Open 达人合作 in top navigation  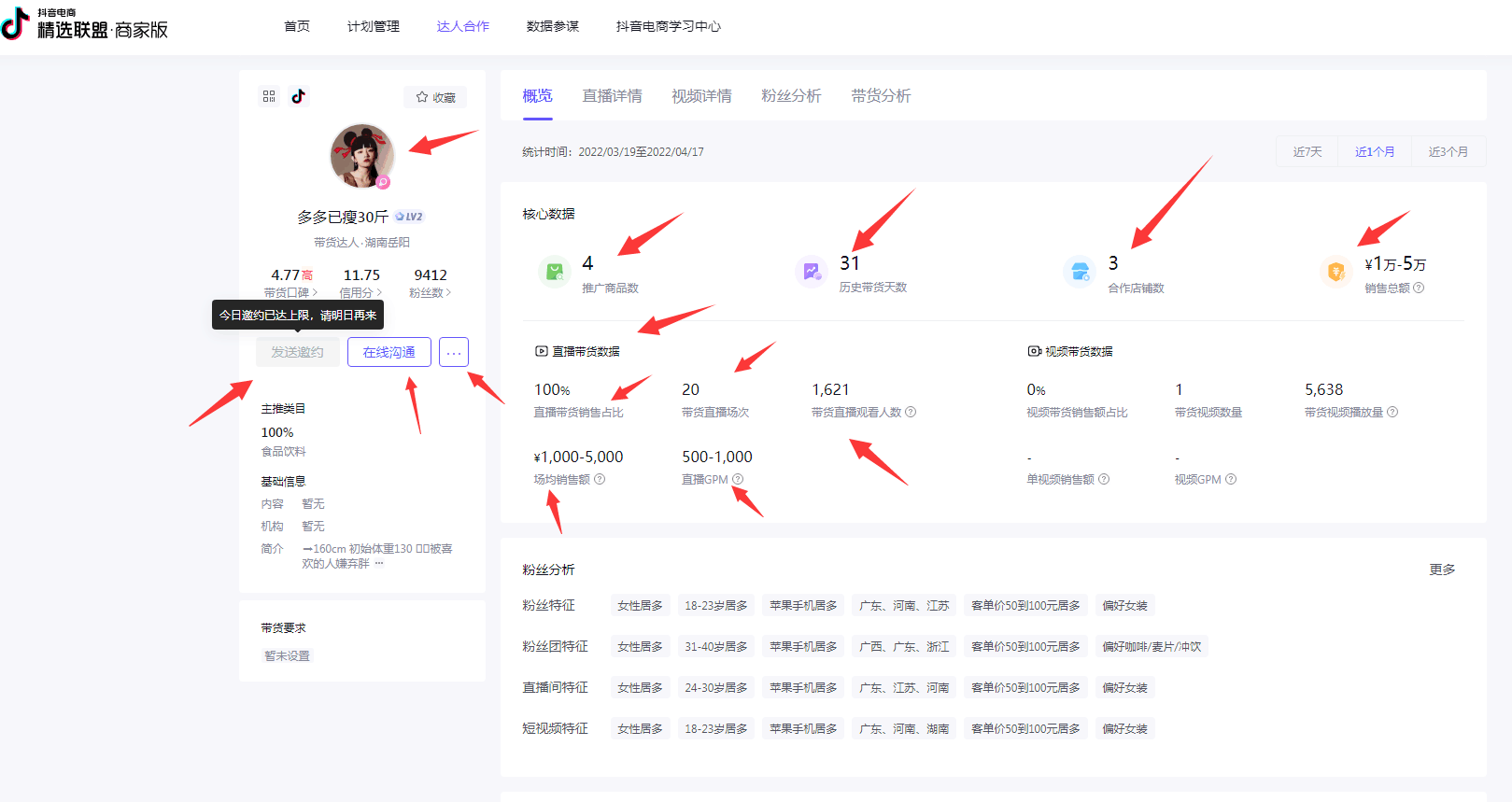pos(463,26)
